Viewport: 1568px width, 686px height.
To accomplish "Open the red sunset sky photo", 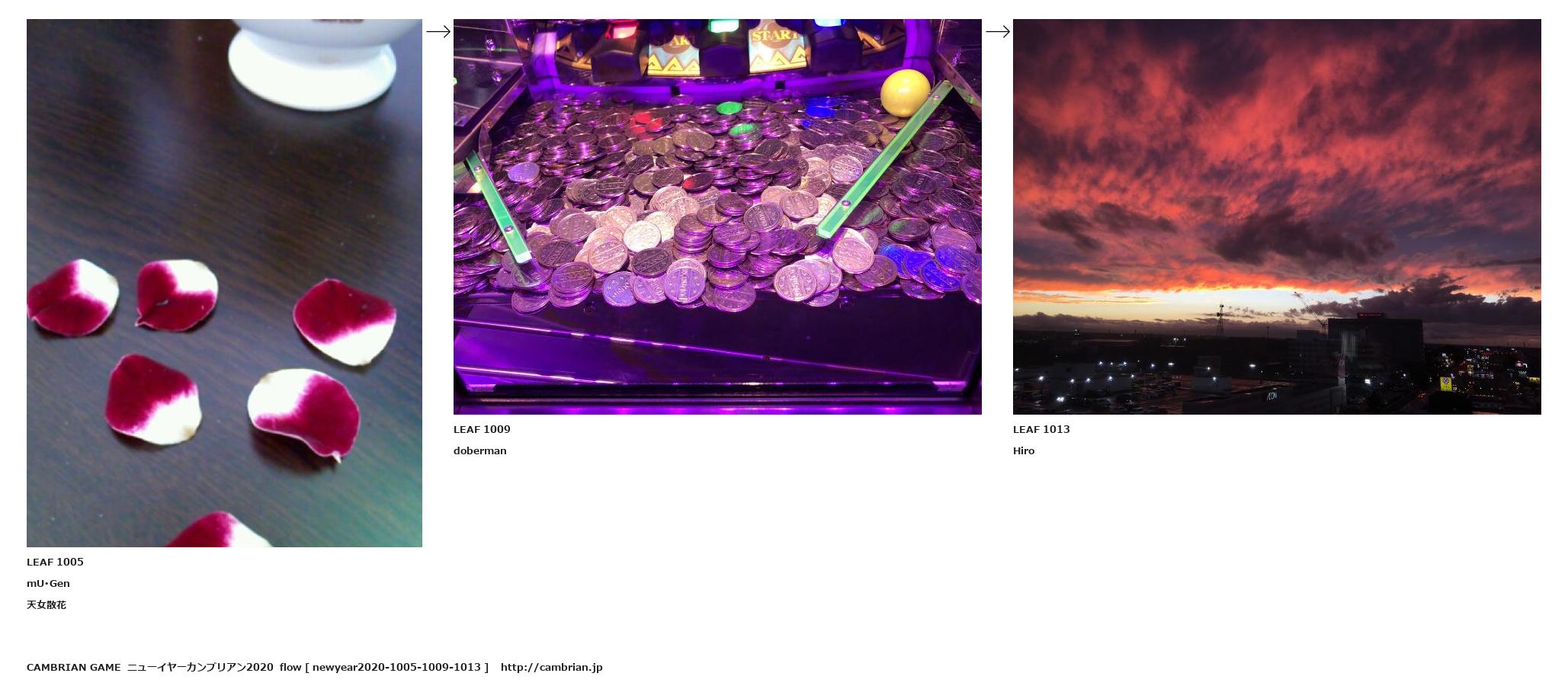I will [1277, 216].
